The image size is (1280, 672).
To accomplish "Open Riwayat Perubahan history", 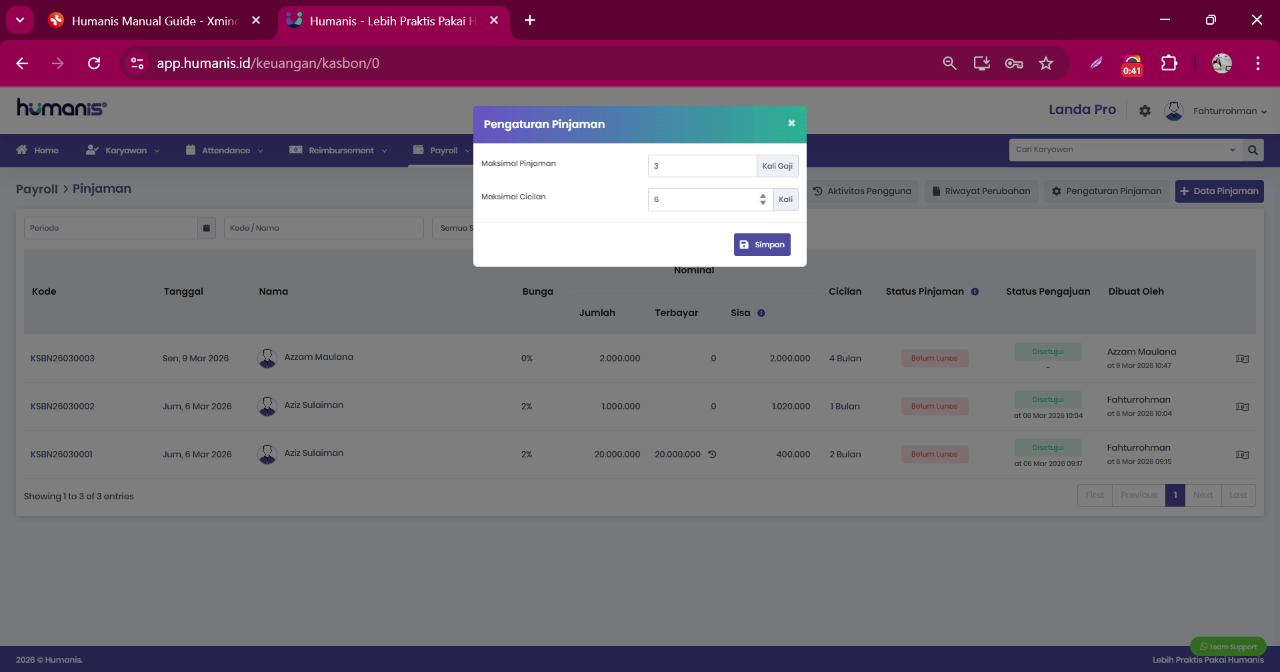I will tap(980, 191).
